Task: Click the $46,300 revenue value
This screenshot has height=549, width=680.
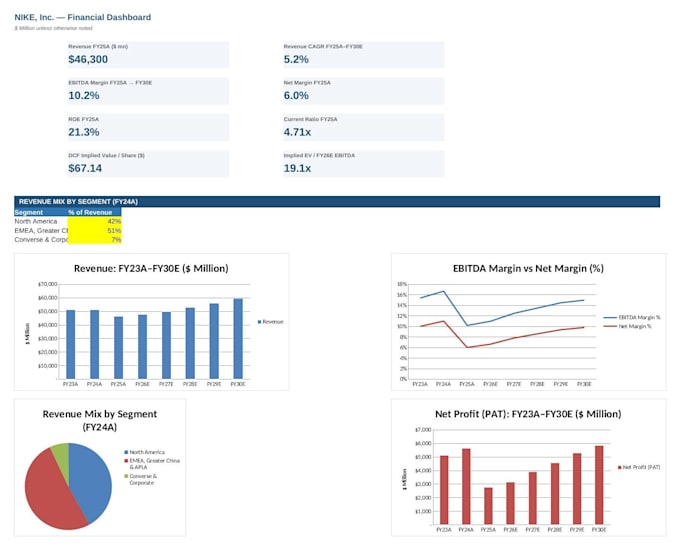Action: tap(88, 59)
